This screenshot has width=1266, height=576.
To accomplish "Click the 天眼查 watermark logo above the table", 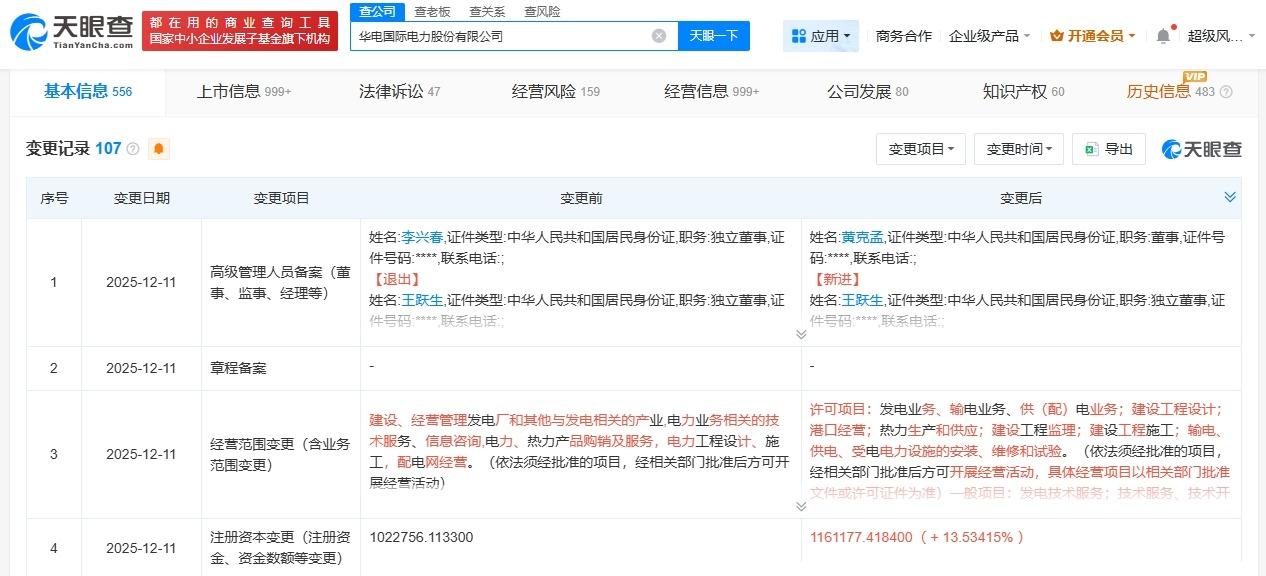I will 1200,149.
